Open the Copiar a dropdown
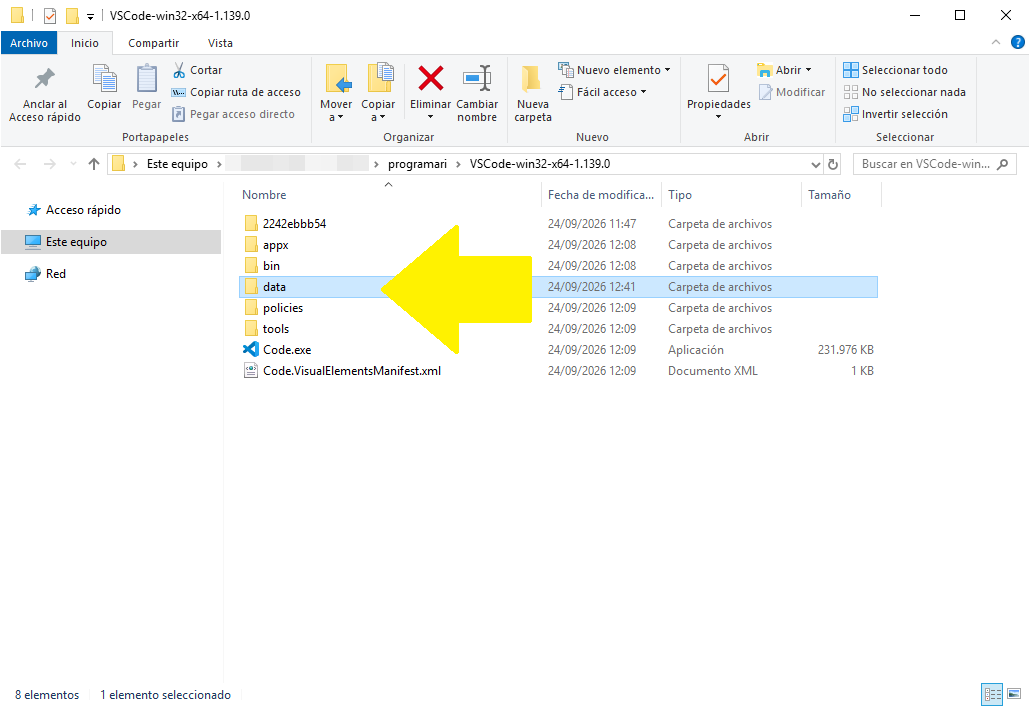 (x=378, y=110)
